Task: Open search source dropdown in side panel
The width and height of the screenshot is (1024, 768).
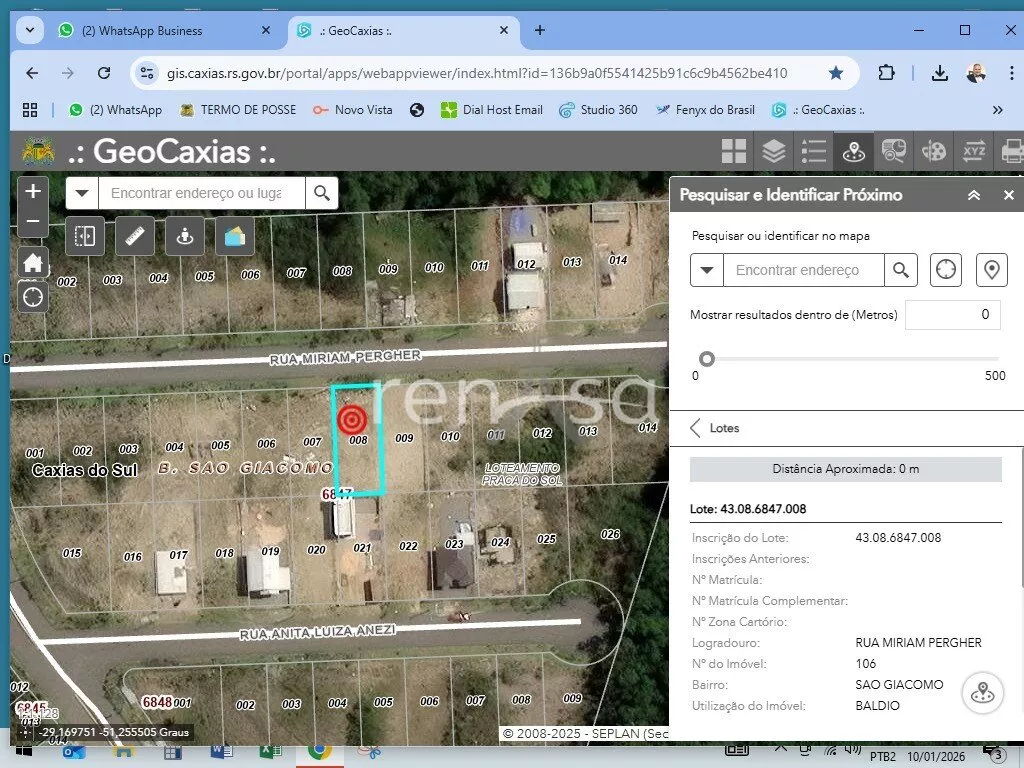Action: (x=707, y=270)
